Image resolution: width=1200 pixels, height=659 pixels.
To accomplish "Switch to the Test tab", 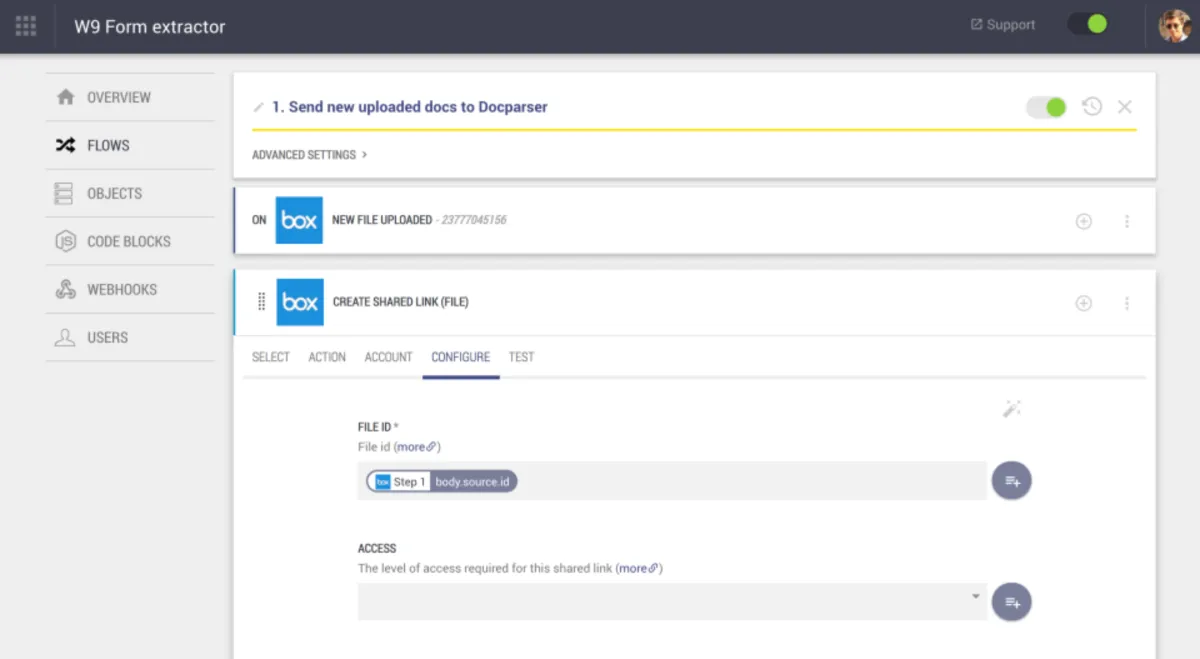I will (x=521, y=357).
